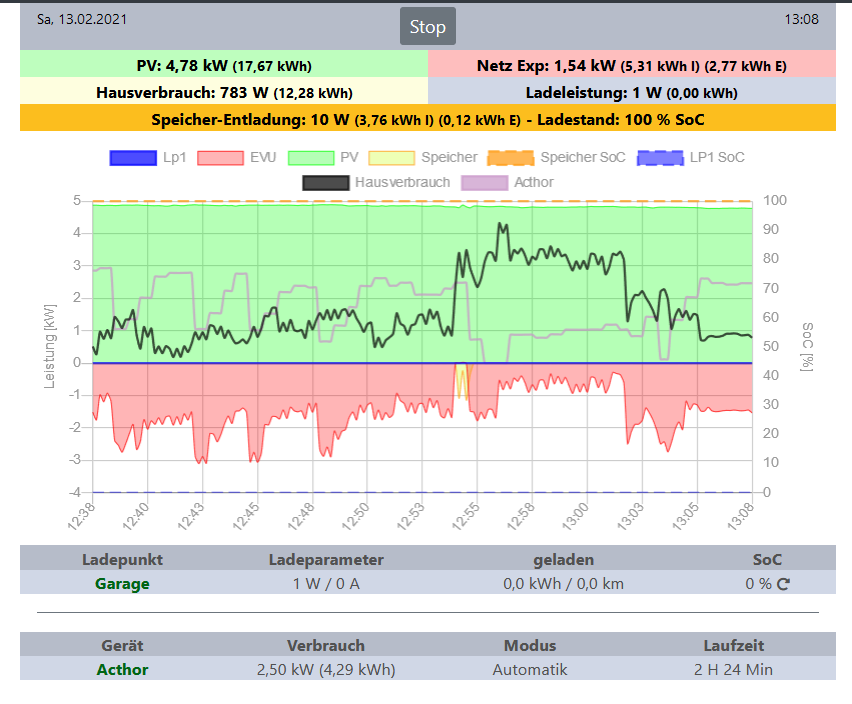Toggle LP1 SoC legend entry
The image size is (852, 704).
click(x=691, y=158)
